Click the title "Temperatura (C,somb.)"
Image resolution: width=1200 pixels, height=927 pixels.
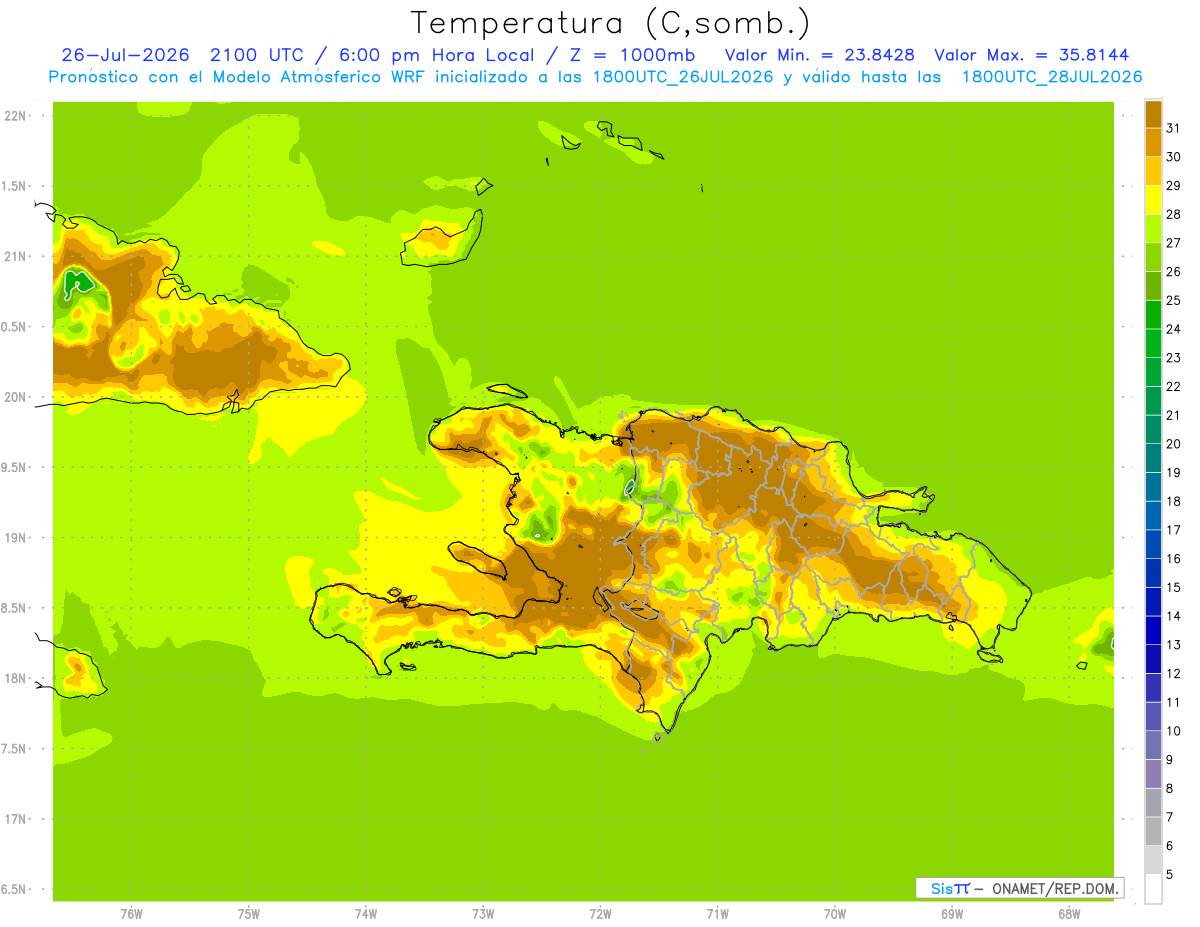click(x=610, y=23)
